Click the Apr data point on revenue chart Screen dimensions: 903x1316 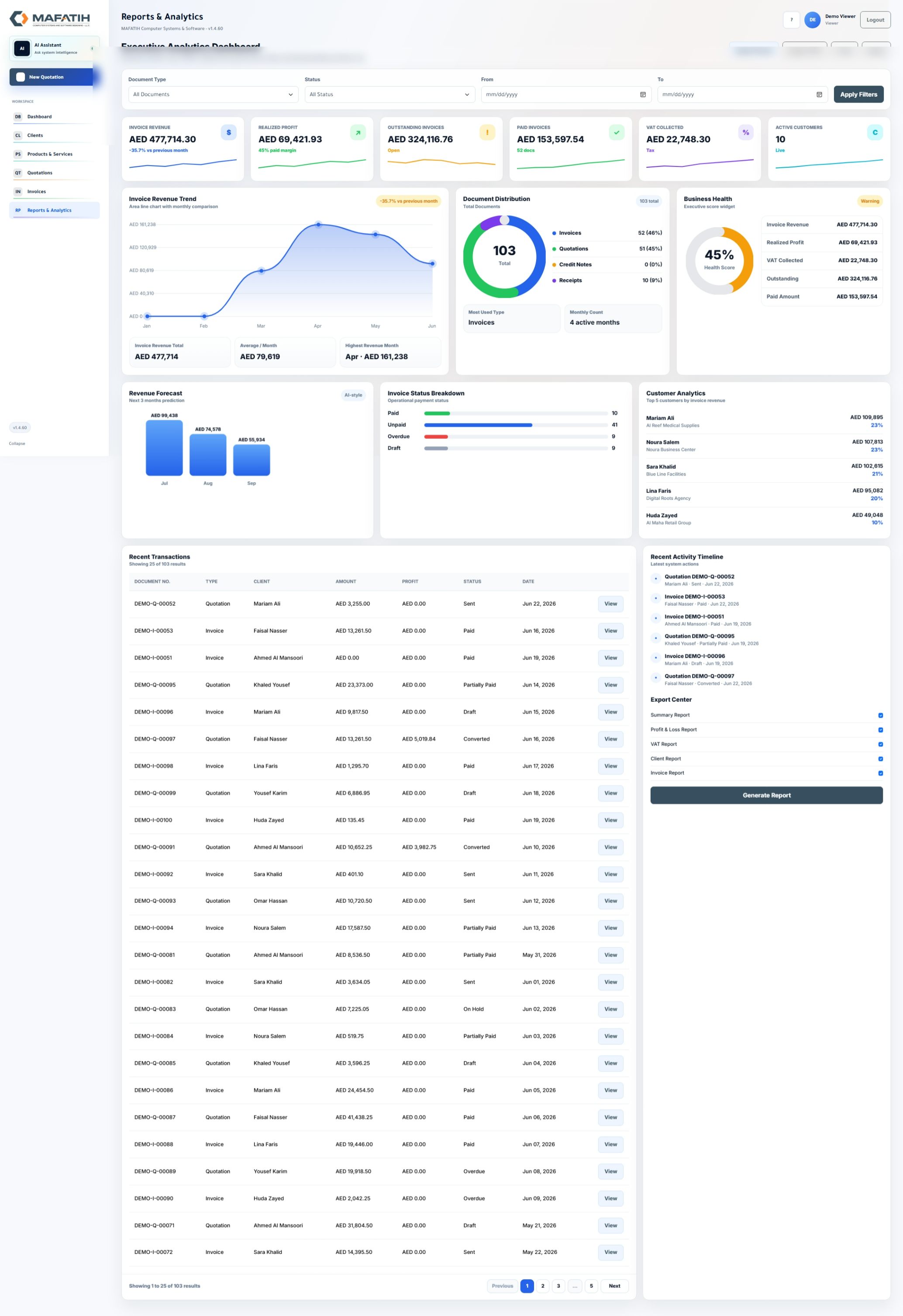(x=318, y=225)
